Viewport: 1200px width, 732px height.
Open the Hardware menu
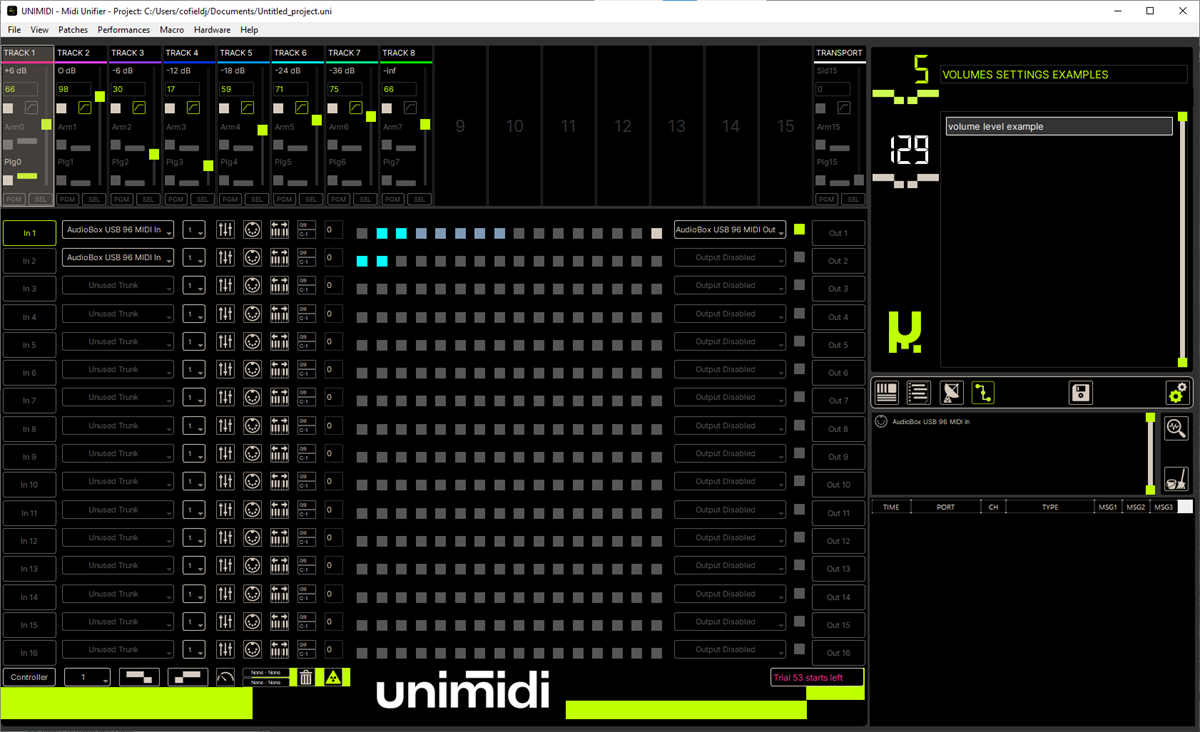click(212, 30)
